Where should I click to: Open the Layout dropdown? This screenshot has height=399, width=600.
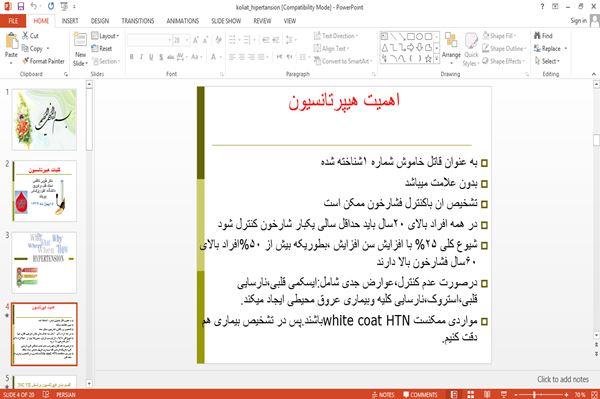click(x=105, y=36)
